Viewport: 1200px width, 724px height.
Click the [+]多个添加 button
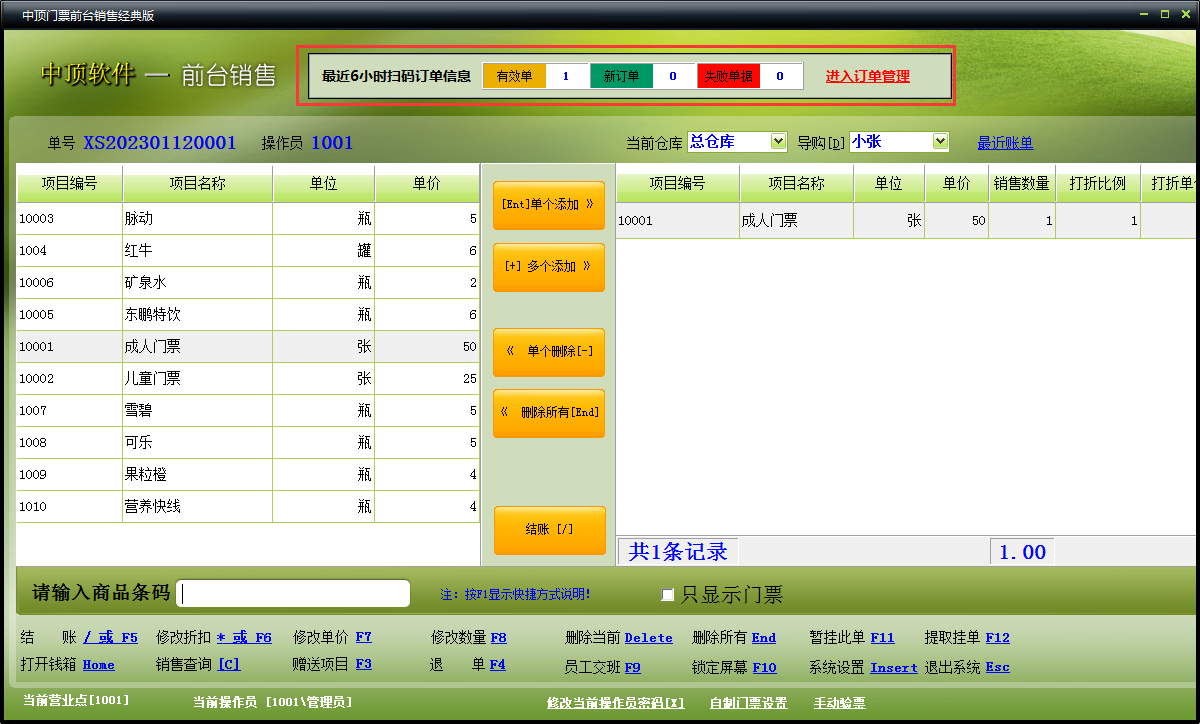click(549, 267)
